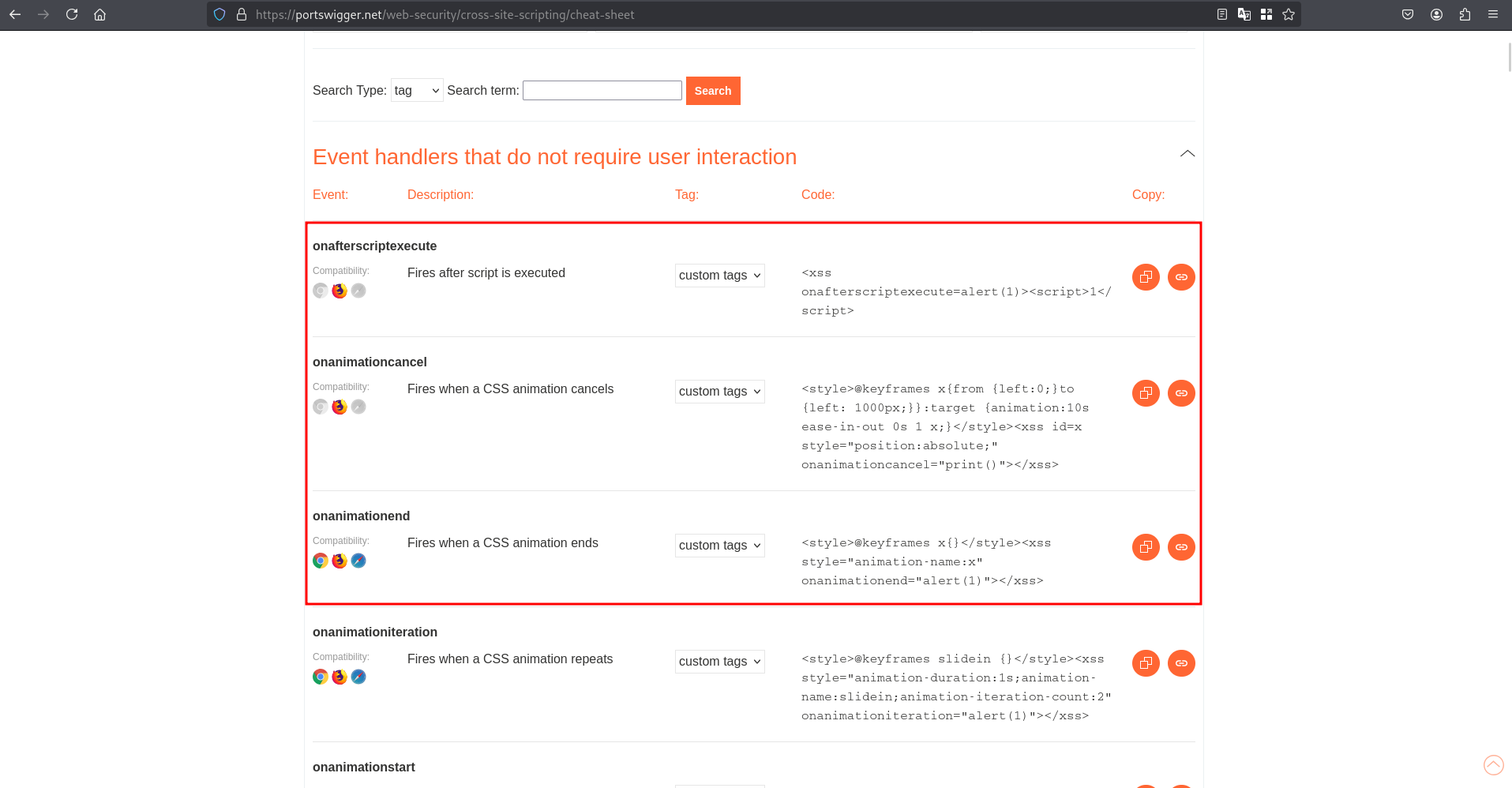View site security padlock details
The width and height of the screenshot is (1512, 788).
pos(242,14)
